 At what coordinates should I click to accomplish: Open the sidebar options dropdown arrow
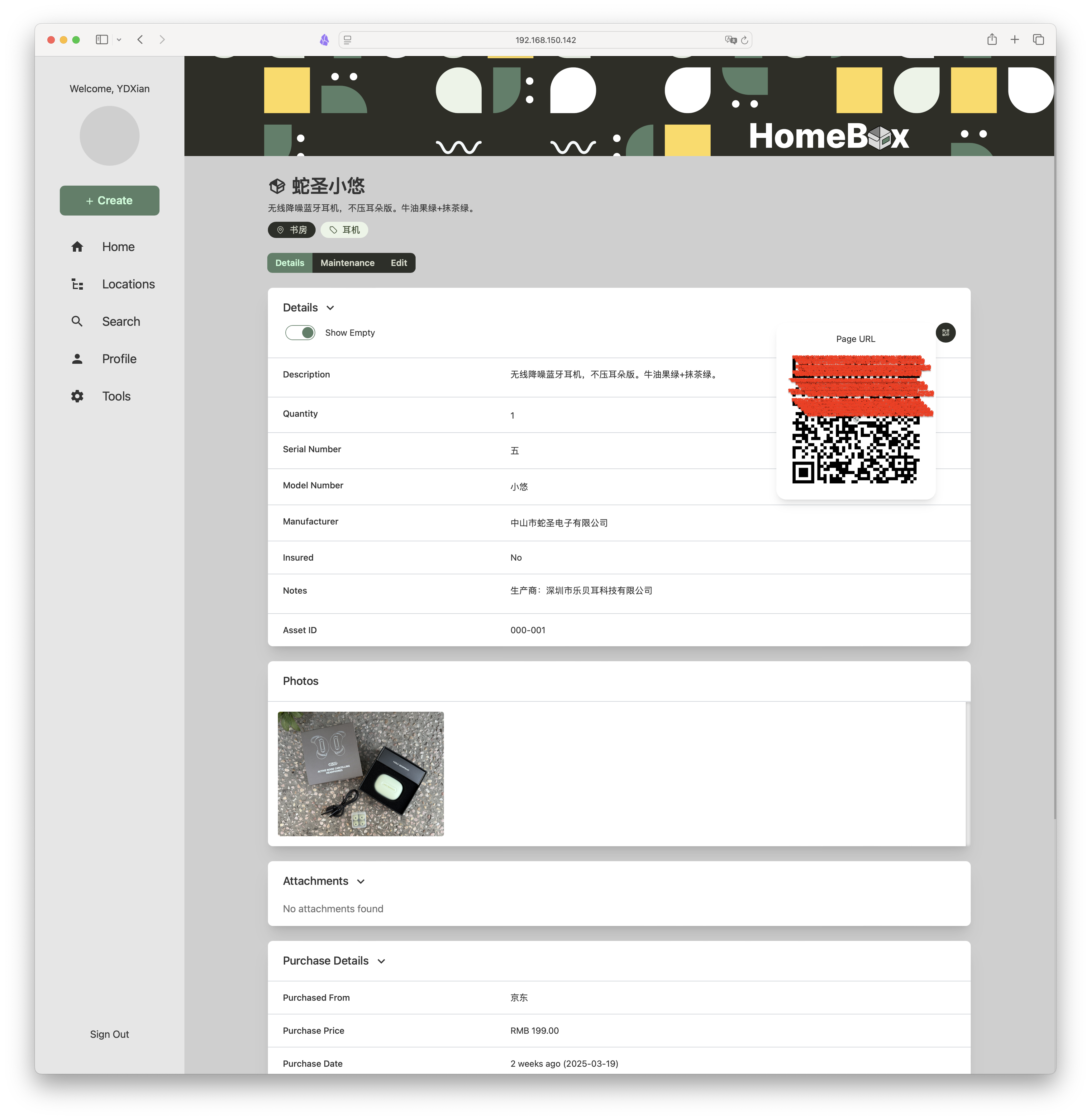click(119, 40)
